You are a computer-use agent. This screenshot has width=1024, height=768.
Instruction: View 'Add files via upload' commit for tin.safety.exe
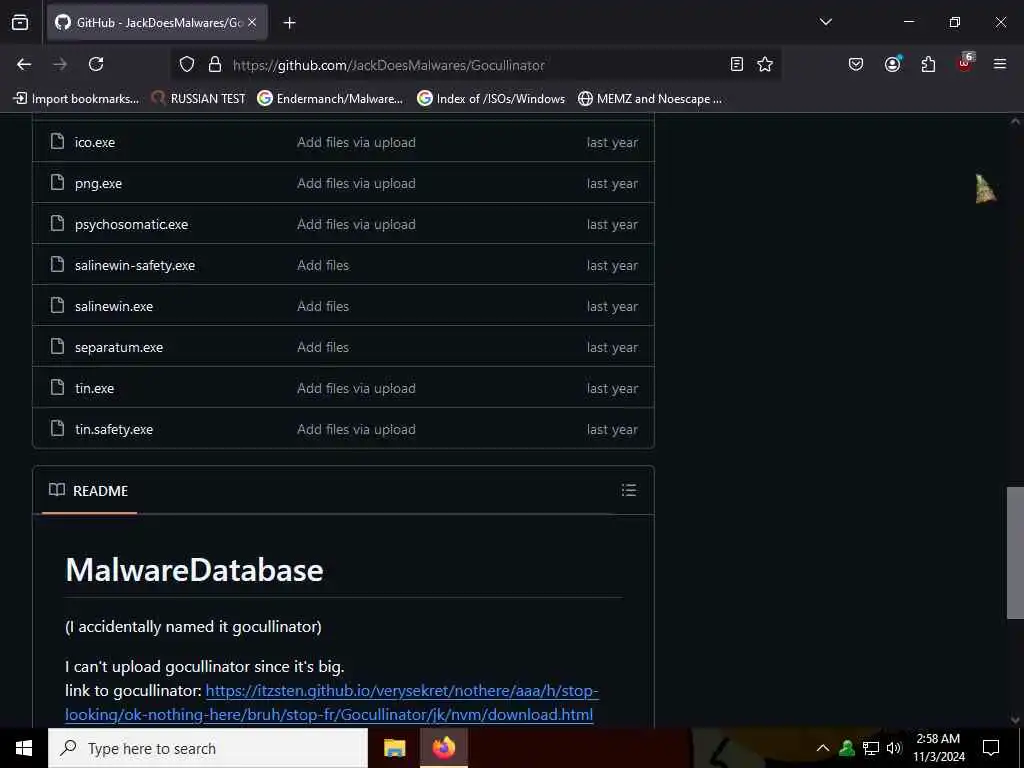click(356, 430)
